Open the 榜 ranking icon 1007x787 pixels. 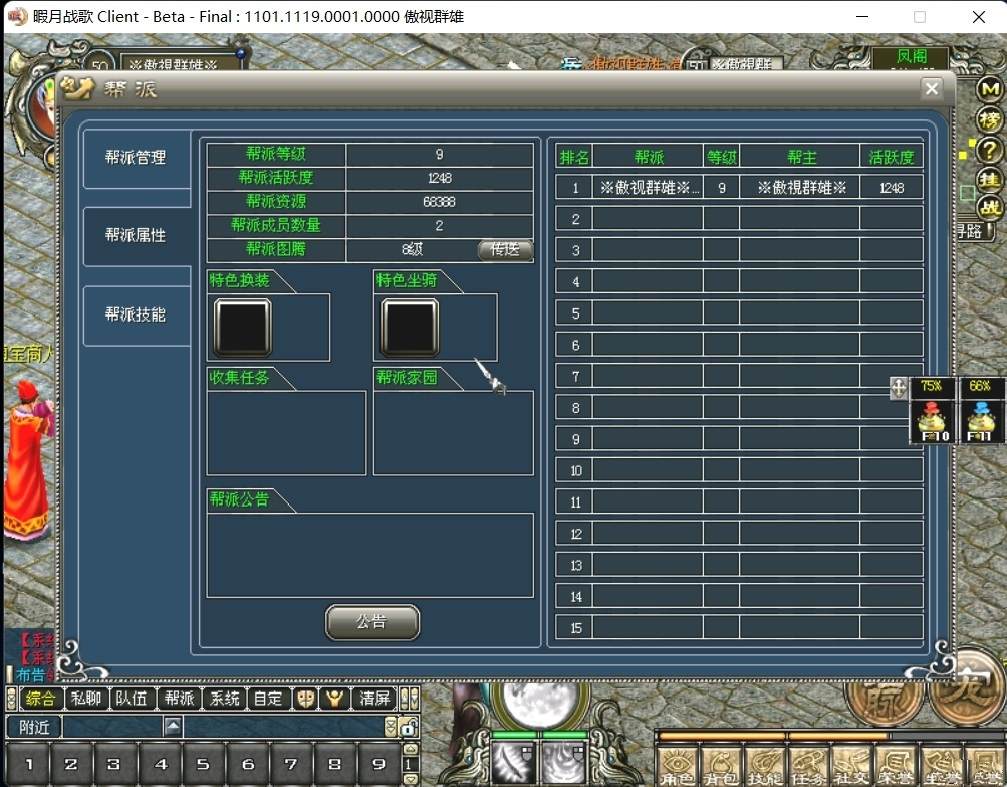click(989, 120)
